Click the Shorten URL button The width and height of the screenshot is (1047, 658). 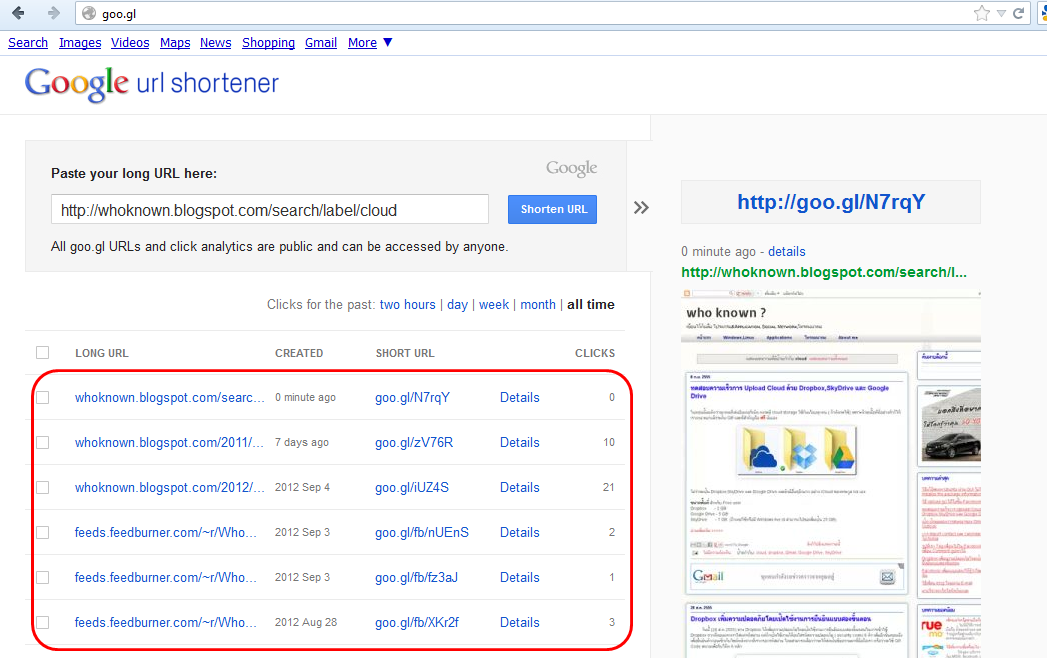point(552,209)
